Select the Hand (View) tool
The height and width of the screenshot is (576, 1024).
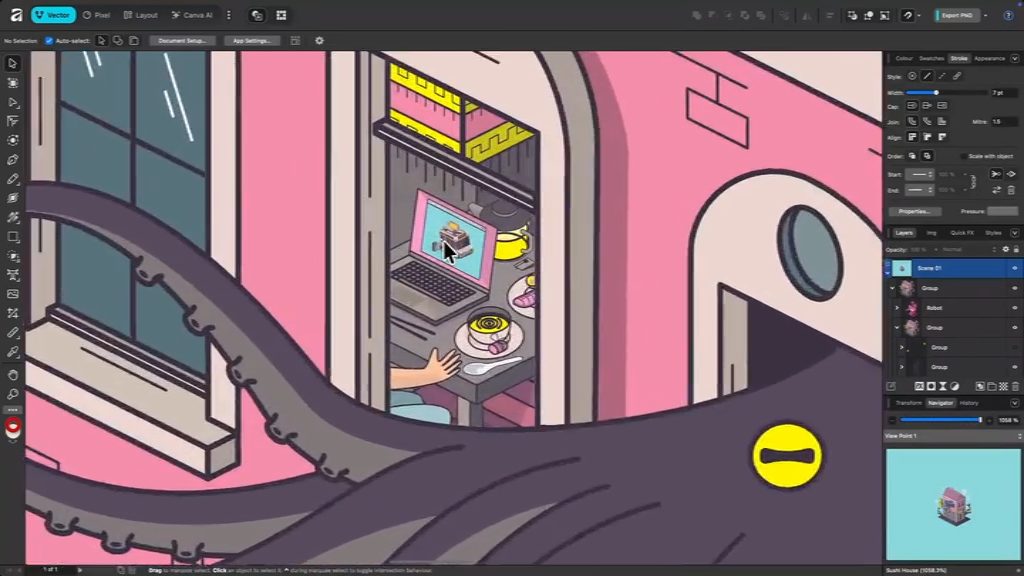point(13,375)
